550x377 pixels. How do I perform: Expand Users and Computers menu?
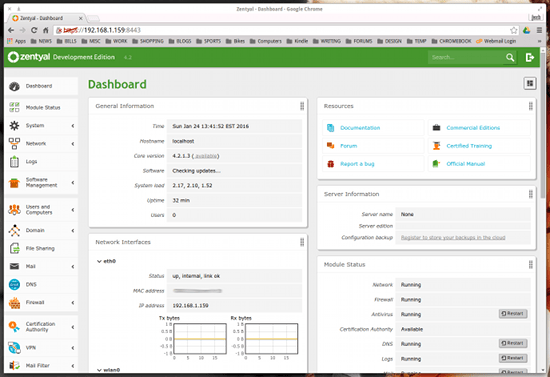coord(42,210)
